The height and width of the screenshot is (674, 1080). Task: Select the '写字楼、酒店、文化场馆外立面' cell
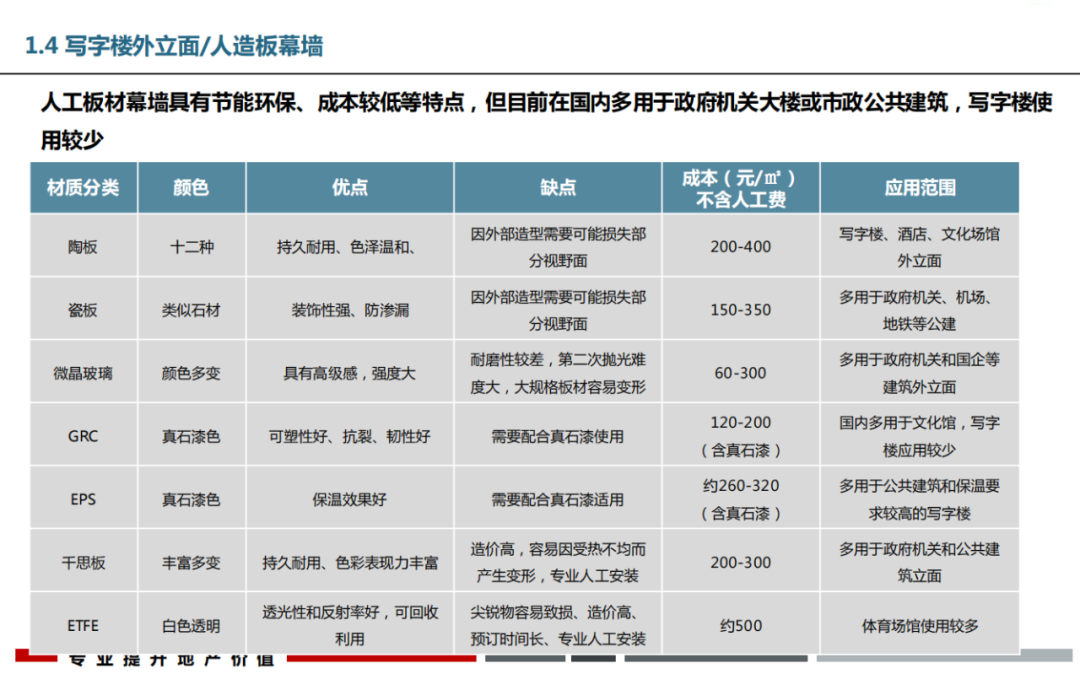[x=920, y=246]
